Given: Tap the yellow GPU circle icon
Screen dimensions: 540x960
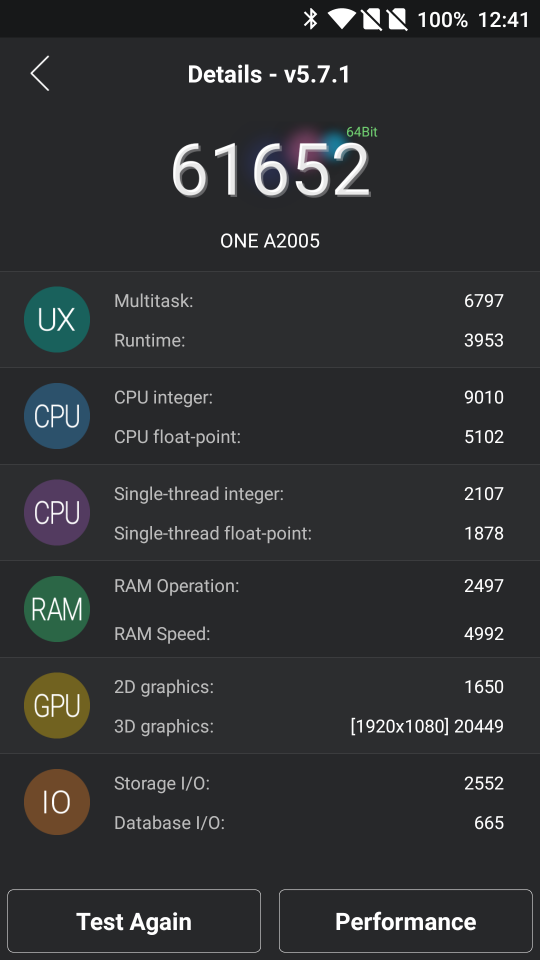Looking at the screenshot, I should point(57,705).
